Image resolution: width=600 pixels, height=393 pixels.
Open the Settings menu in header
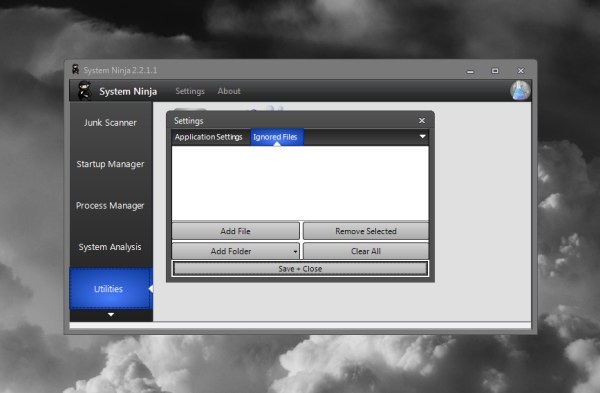pyautogui.click(x=190, y=91)
